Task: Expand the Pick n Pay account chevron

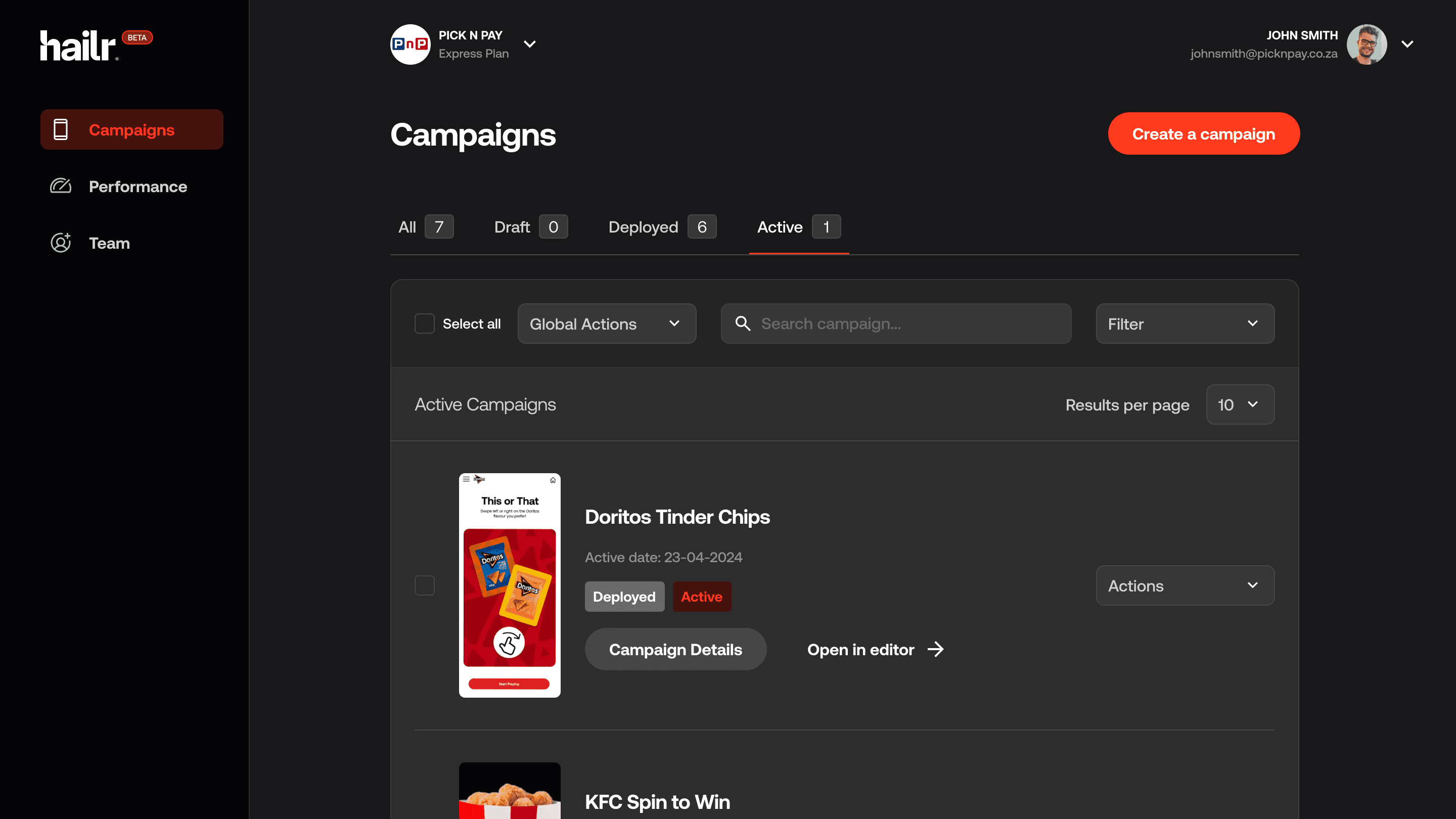Action: tap(530, 44)
